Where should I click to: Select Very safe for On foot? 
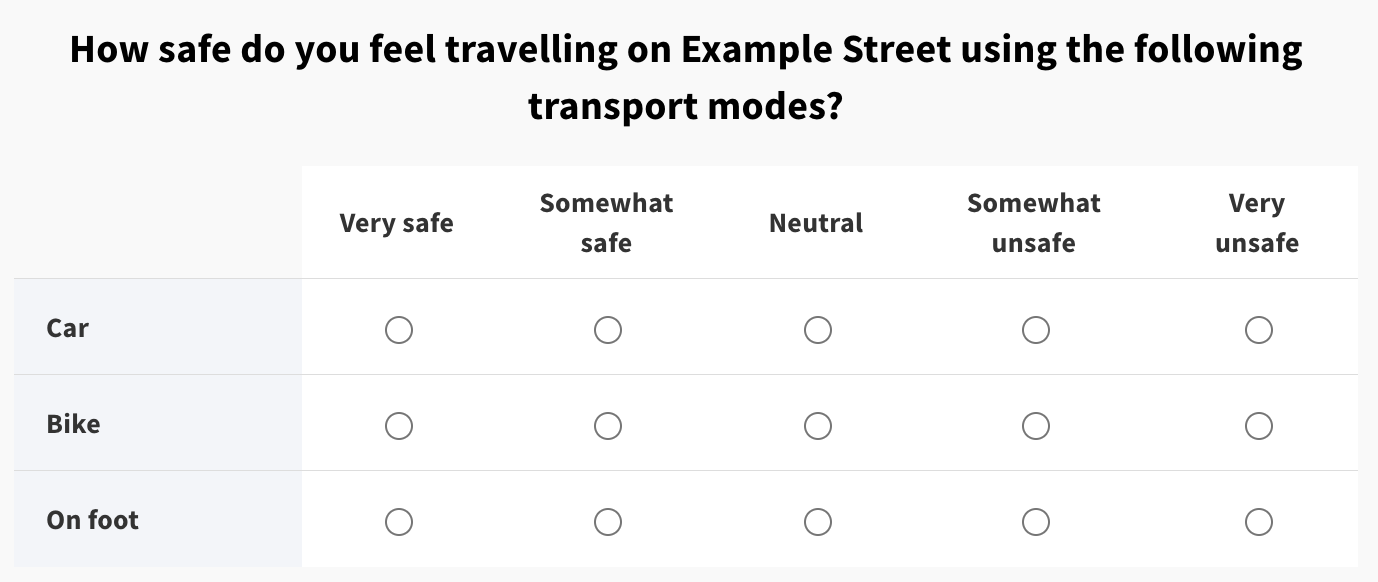tap(398, 522)
